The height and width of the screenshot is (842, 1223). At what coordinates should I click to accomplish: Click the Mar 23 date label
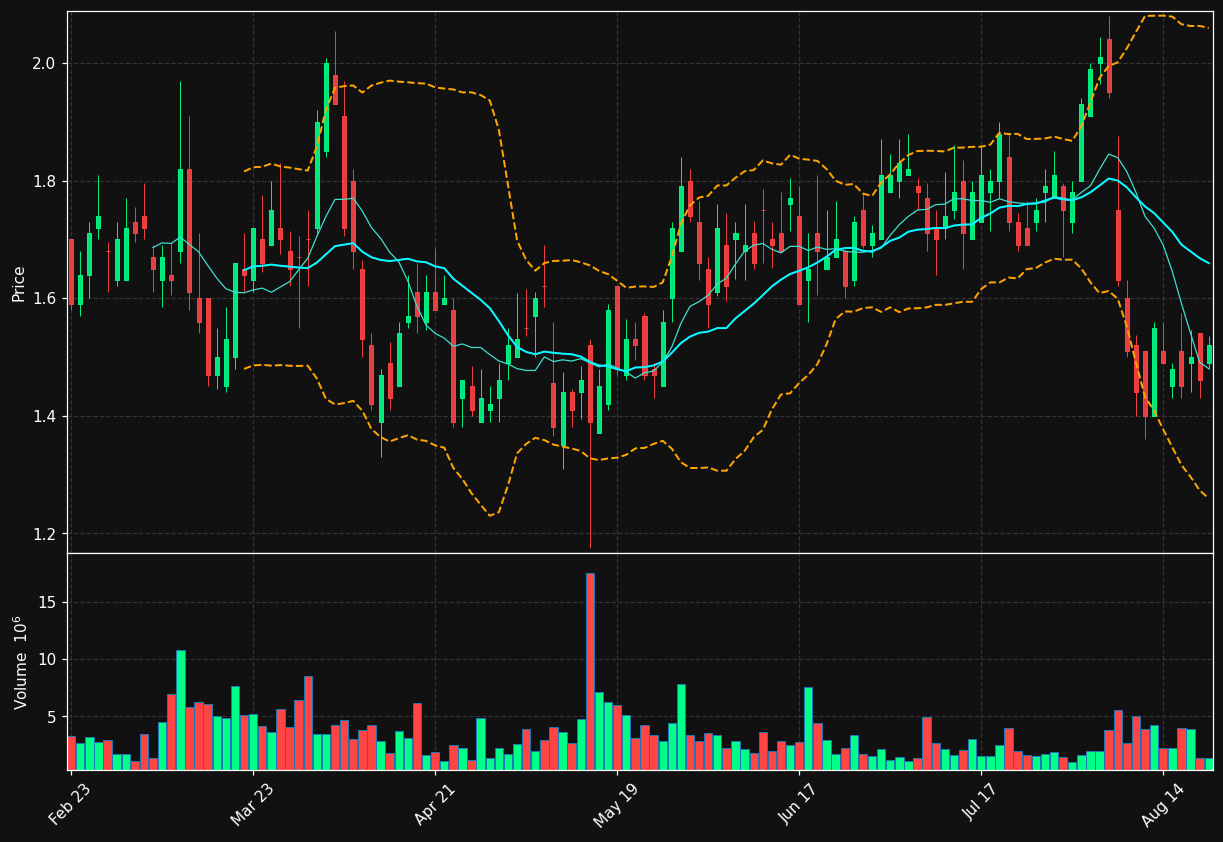pyautogui.click(x=252, y=803)
